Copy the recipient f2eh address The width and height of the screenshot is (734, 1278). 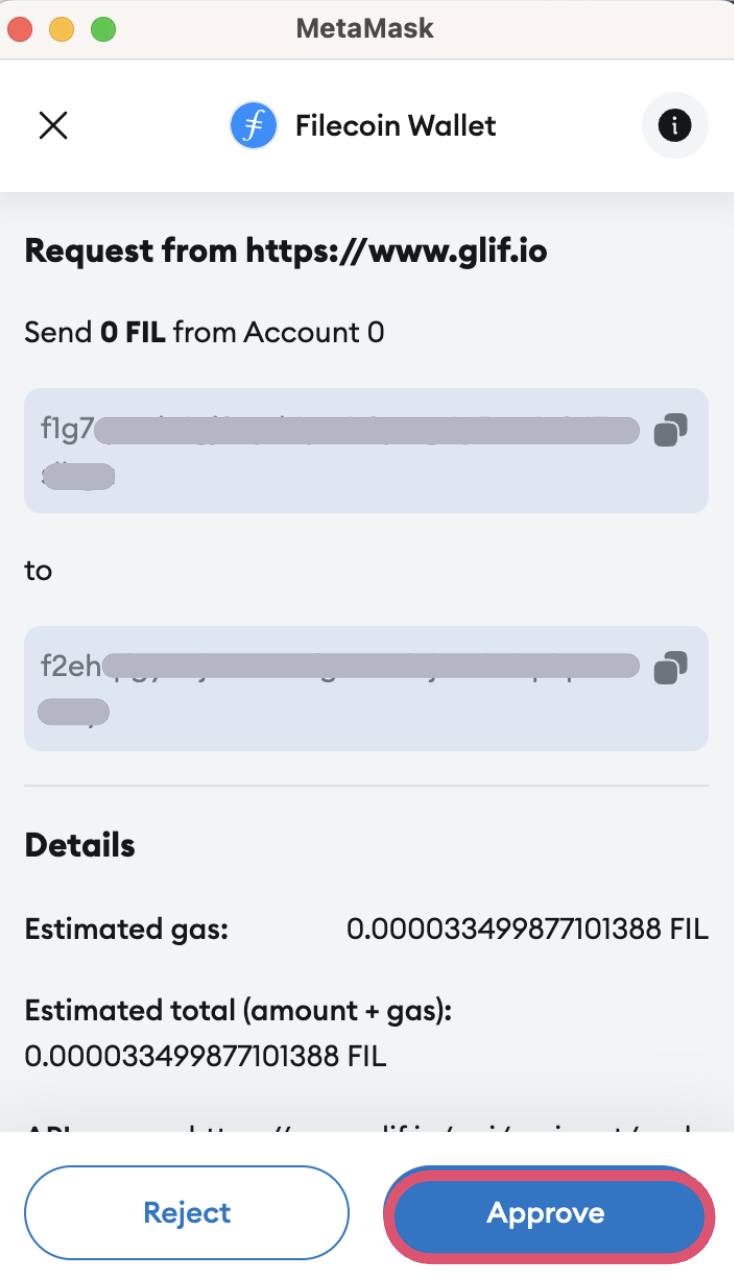[x=670, y=667]
